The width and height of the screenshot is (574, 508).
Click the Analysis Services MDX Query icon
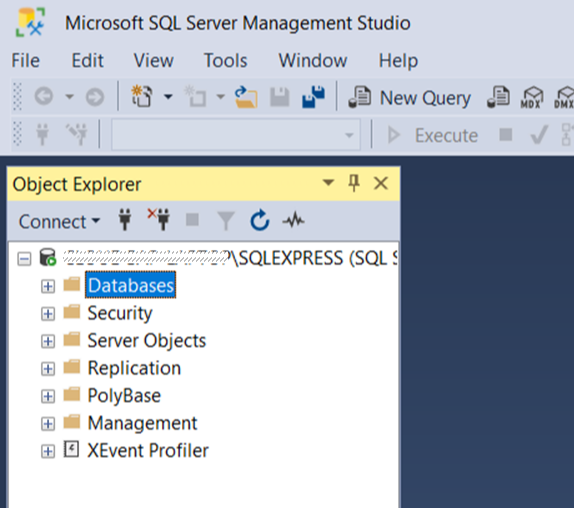[x=532, y=97]
